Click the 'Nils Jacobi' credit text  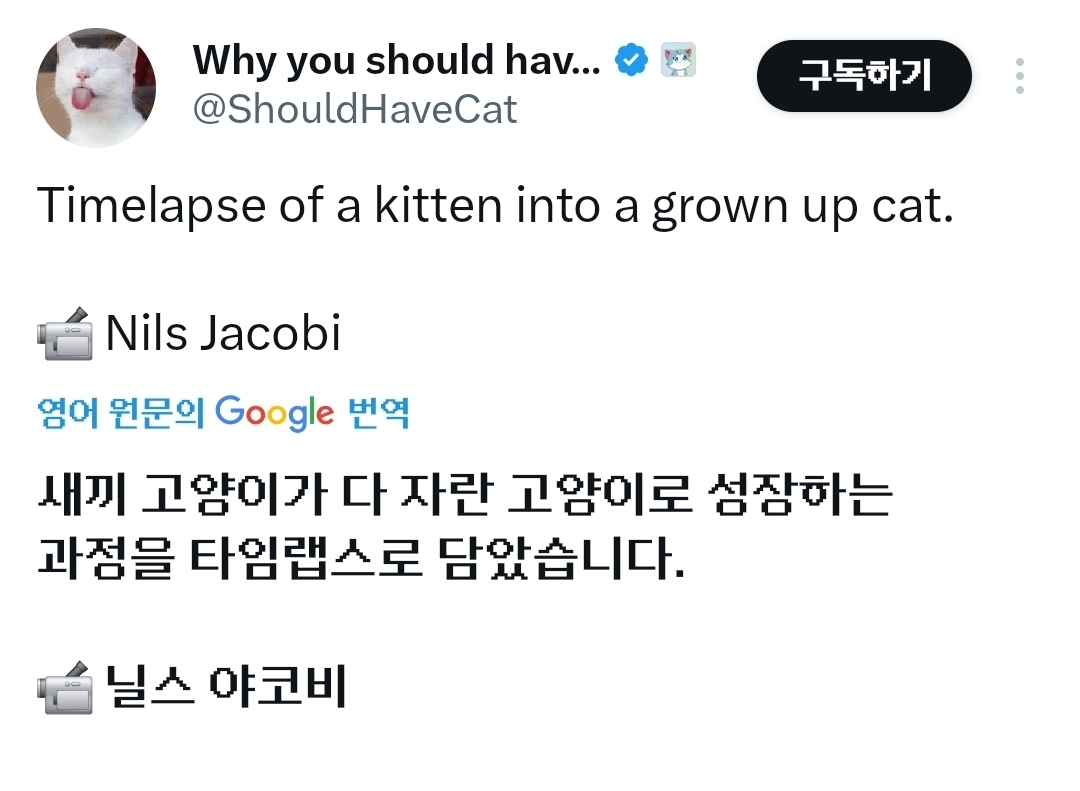coord(223,334)
